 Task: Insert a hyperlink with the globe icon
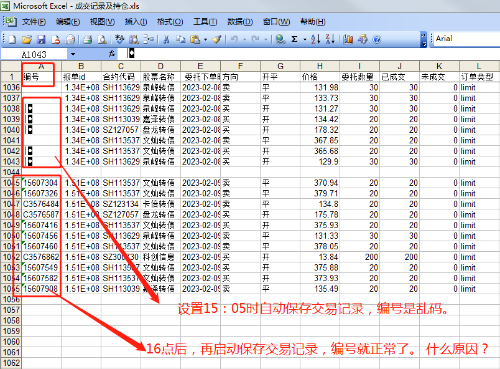tap(281, 39)
